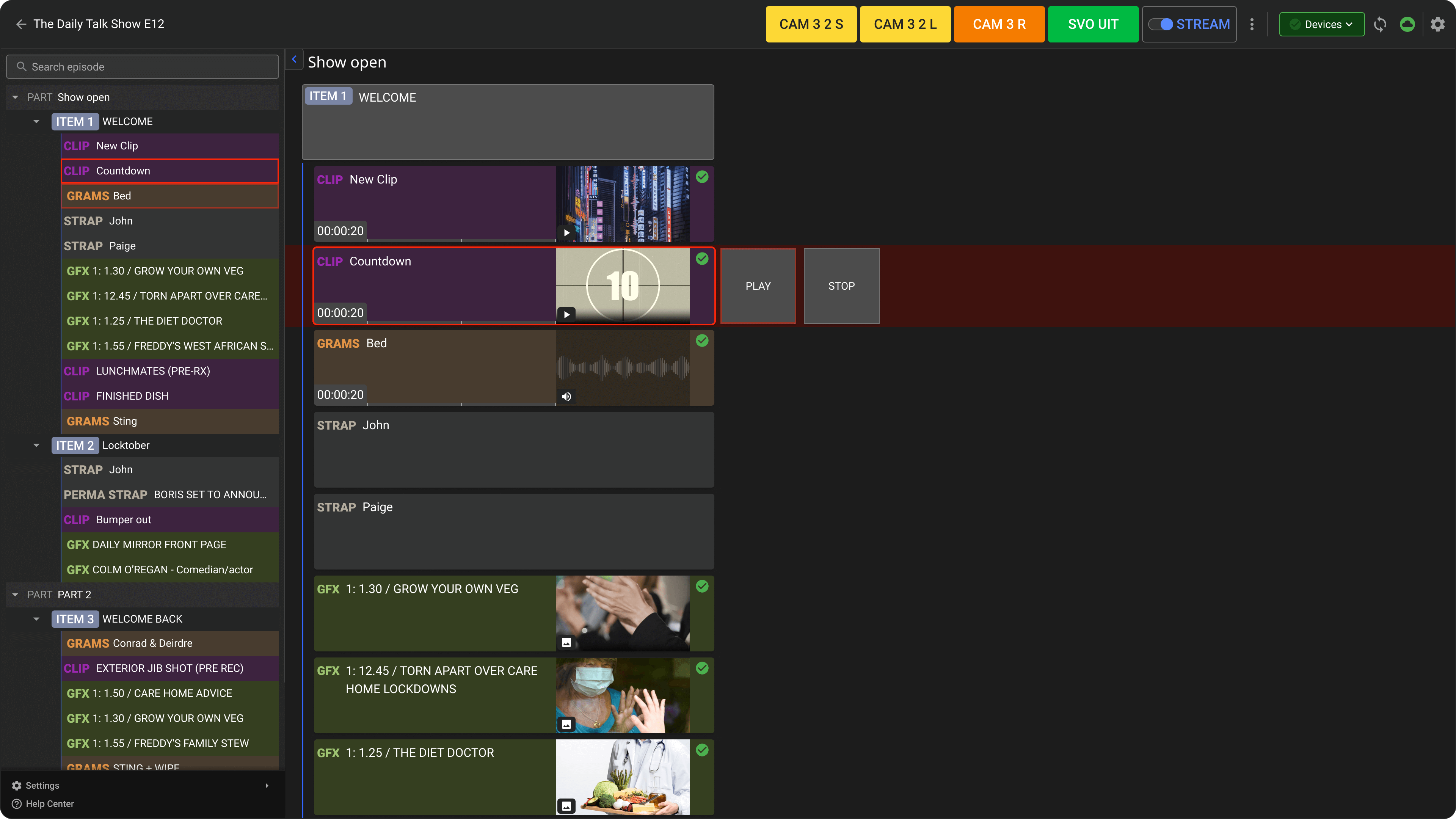Collapse the sidebar with the blue chevron

pyautogui.click(x=294, y=60)
